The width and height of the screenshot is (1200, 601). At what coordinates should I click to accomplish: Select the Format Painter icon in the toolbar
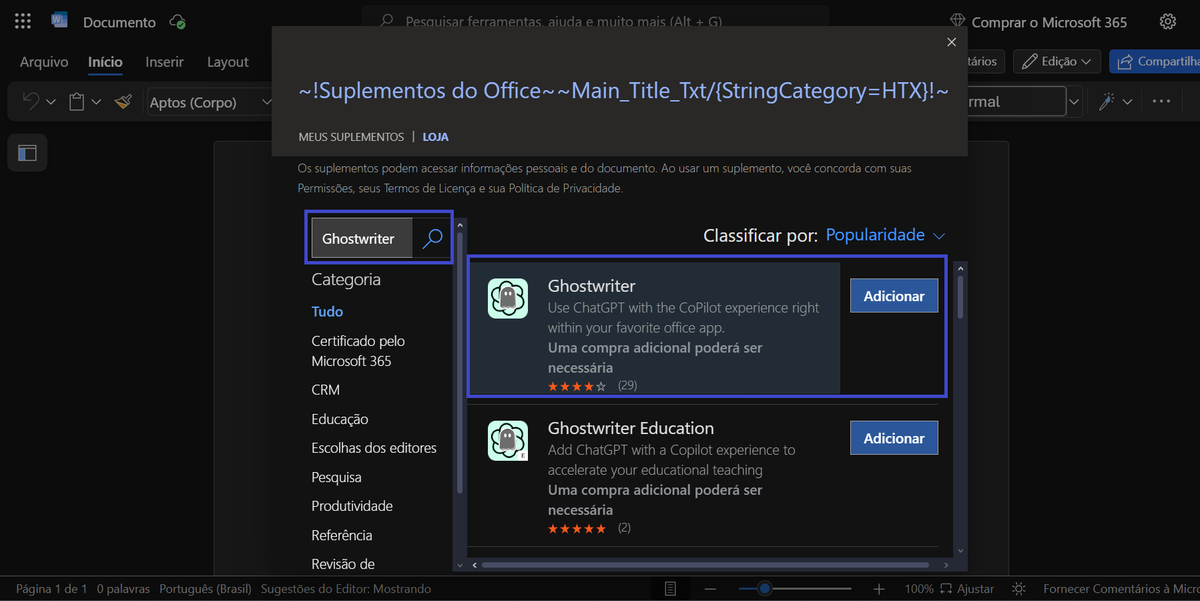[x=124, y=101]
